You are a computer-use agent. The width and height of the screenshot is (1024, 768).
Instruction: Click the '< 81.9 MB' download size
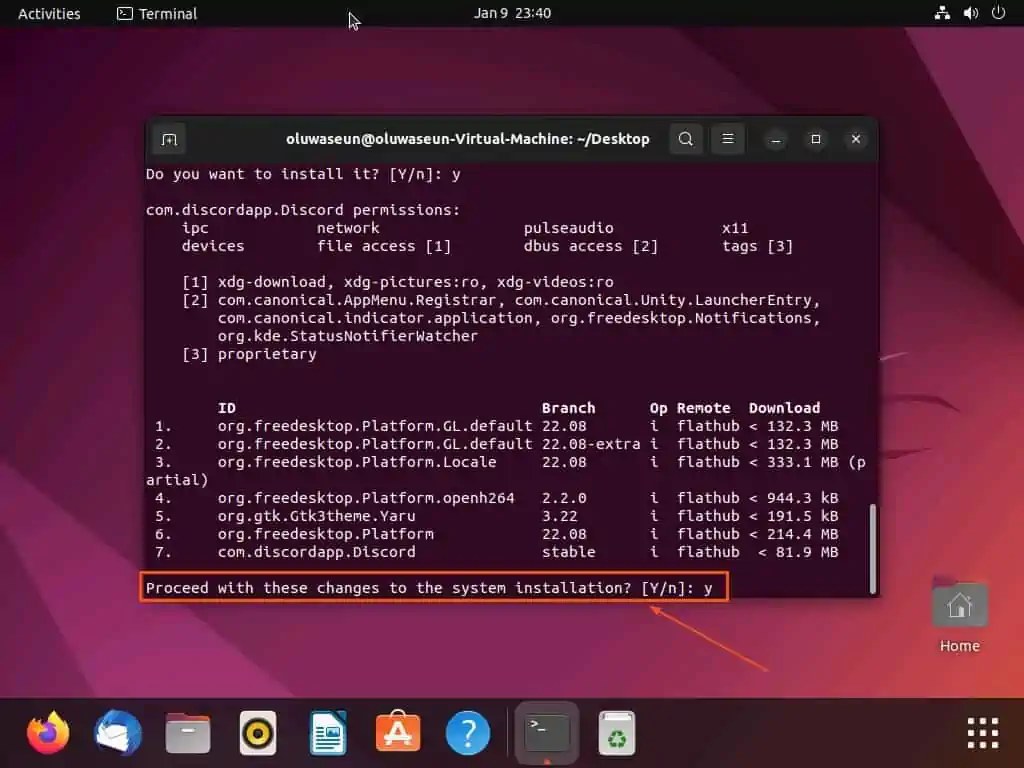[798, 552]
